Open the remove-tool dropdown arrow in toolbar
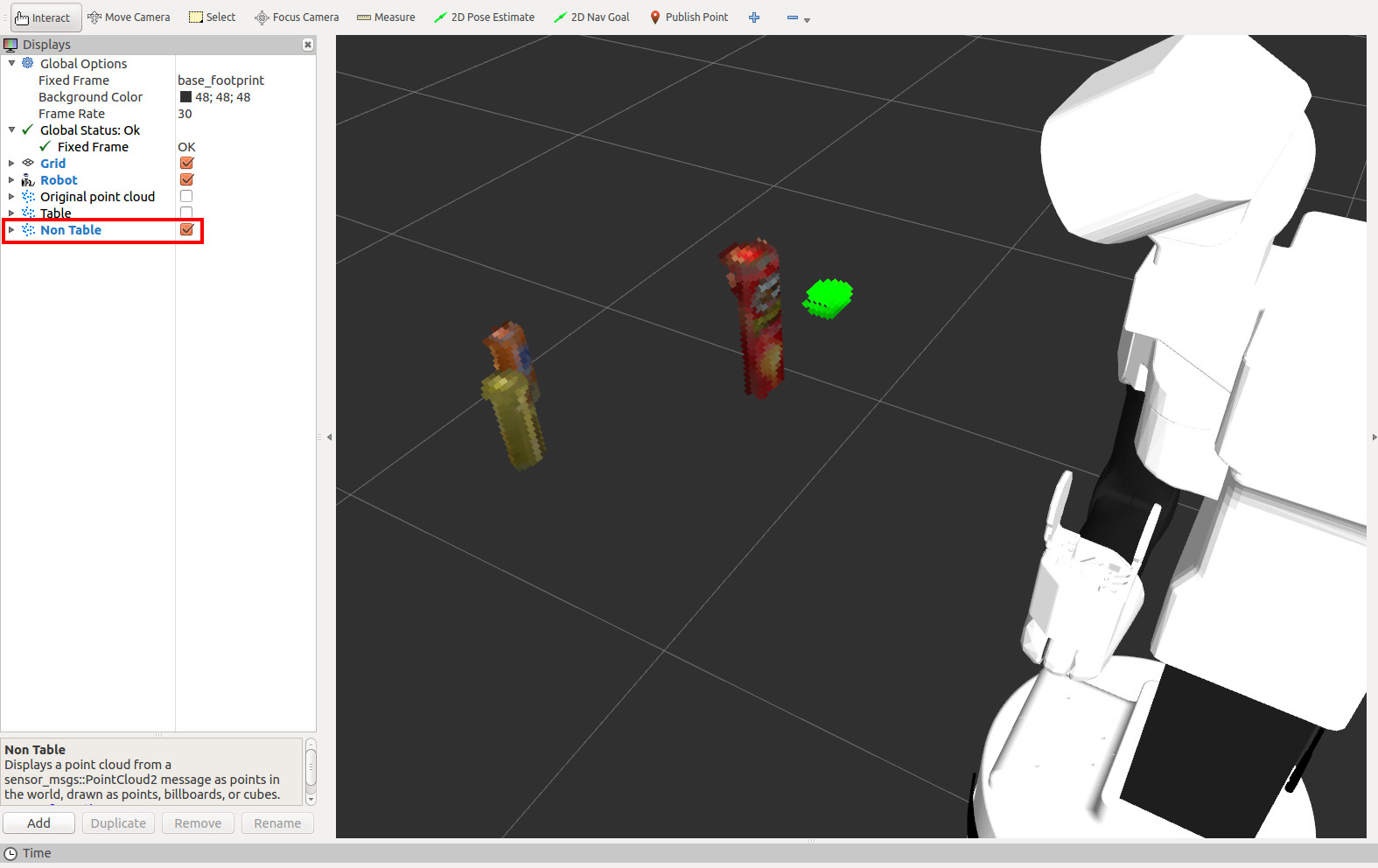This screenshot has width=1378, height=868. click(x=807, y=19)
